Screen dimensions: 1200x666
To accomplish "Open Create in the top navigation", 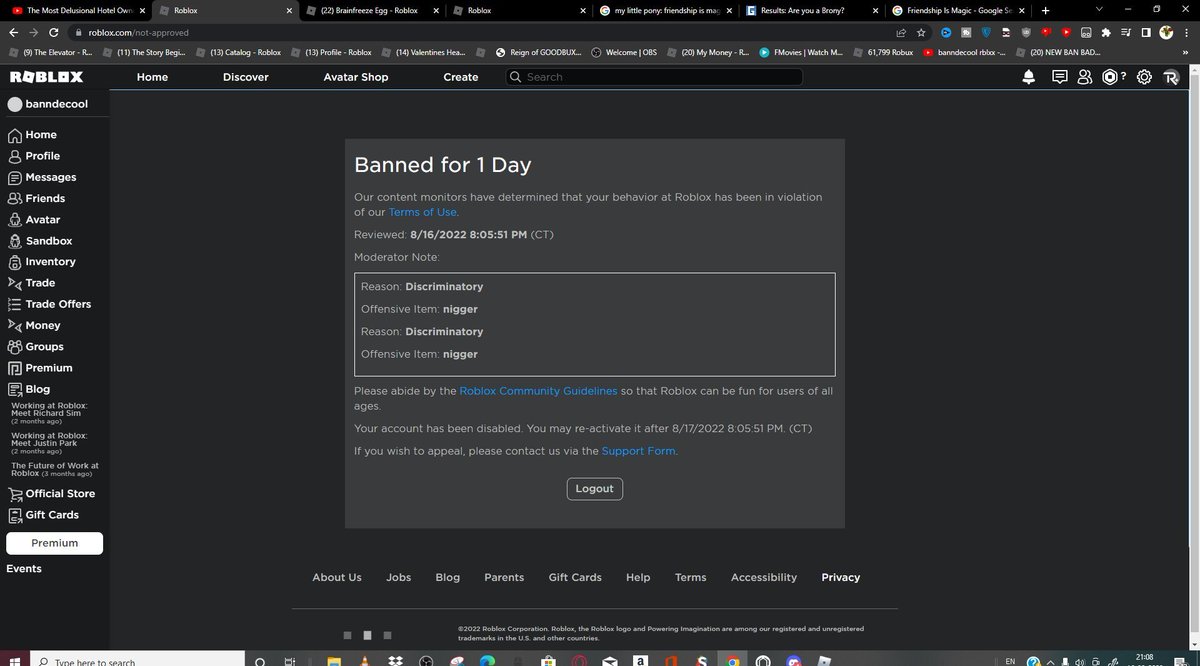I will point(461,77).
